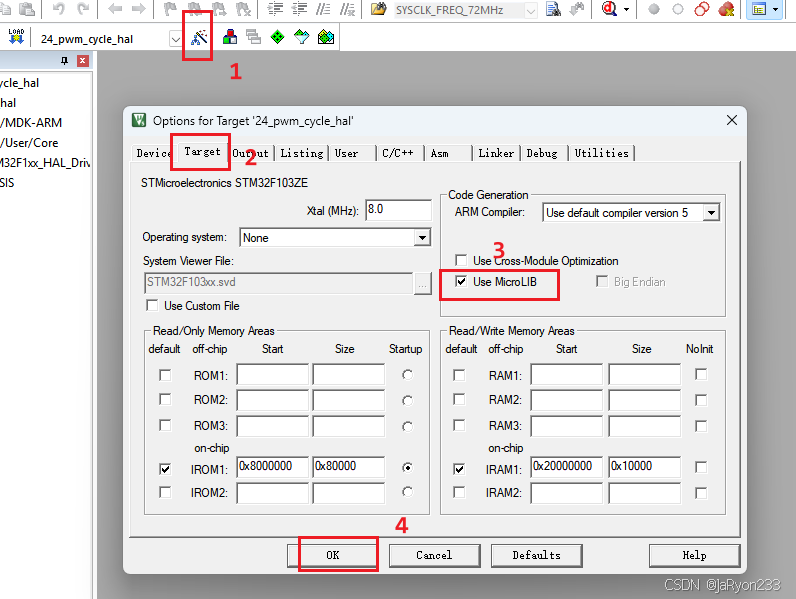Switch to the Utilities tab

602,153
